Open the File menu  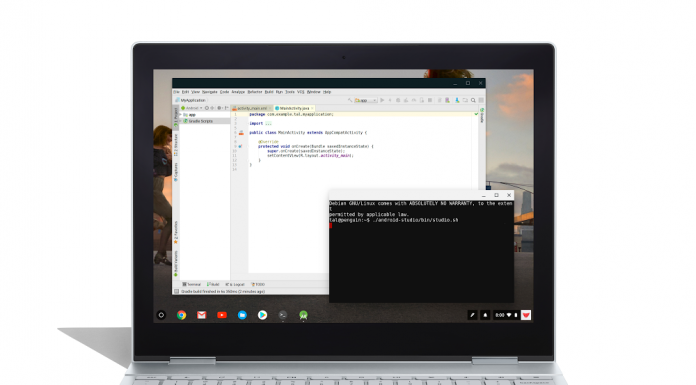click(x=176, y=92)
